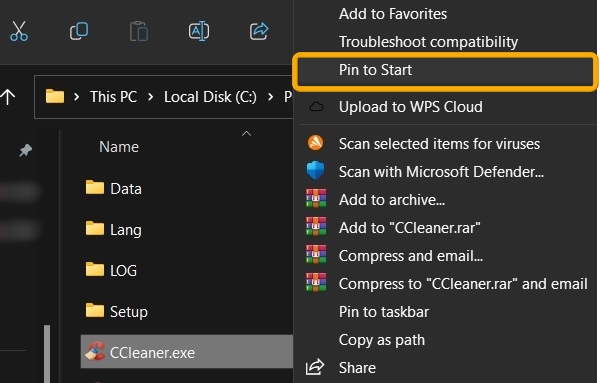Select CCleaner.exe file name
This screenshot has height=383, width=600.
pyautogui.click(x=152, y=353)
